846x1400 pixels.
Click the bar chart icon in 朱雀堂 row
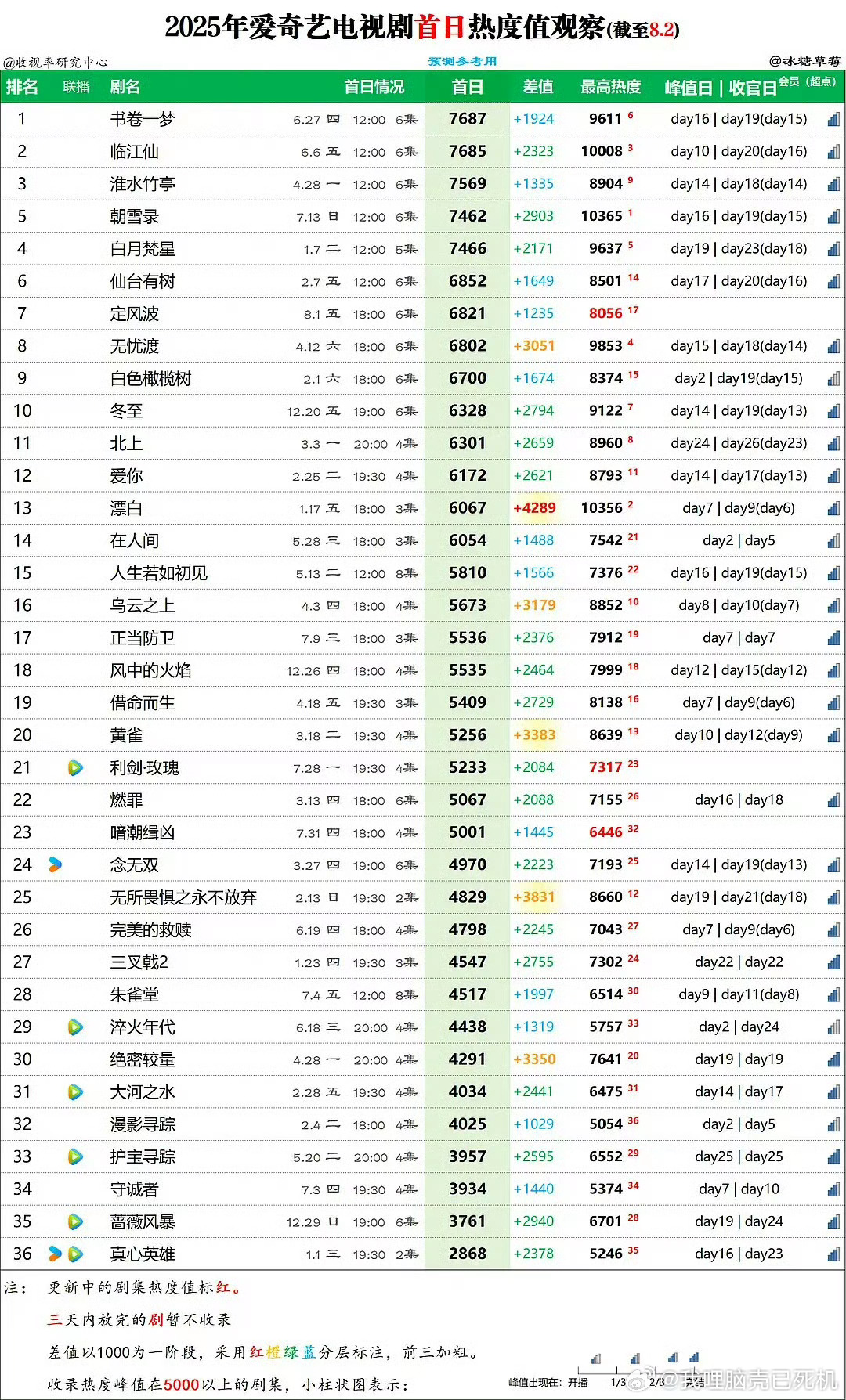pos(833,994)
